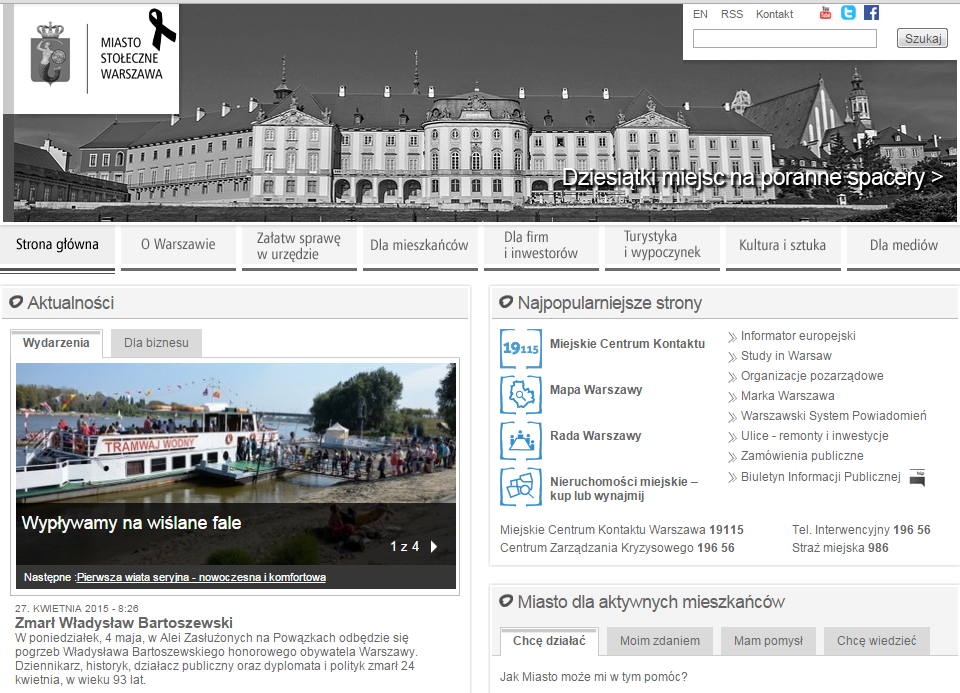
Task: Click the Rada Warszawy council icon
Action: 520,440
